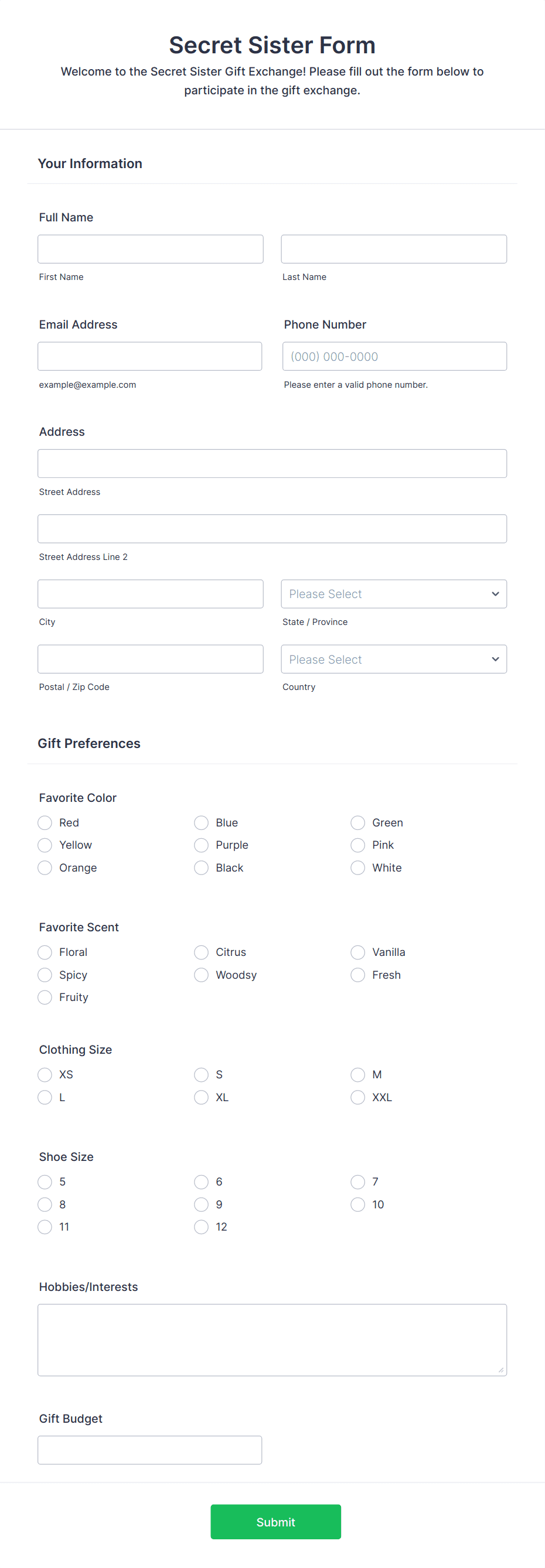Click into the Last Name field
The width and height of the screenshot is (545, 1568).
[x=393, y=249]
